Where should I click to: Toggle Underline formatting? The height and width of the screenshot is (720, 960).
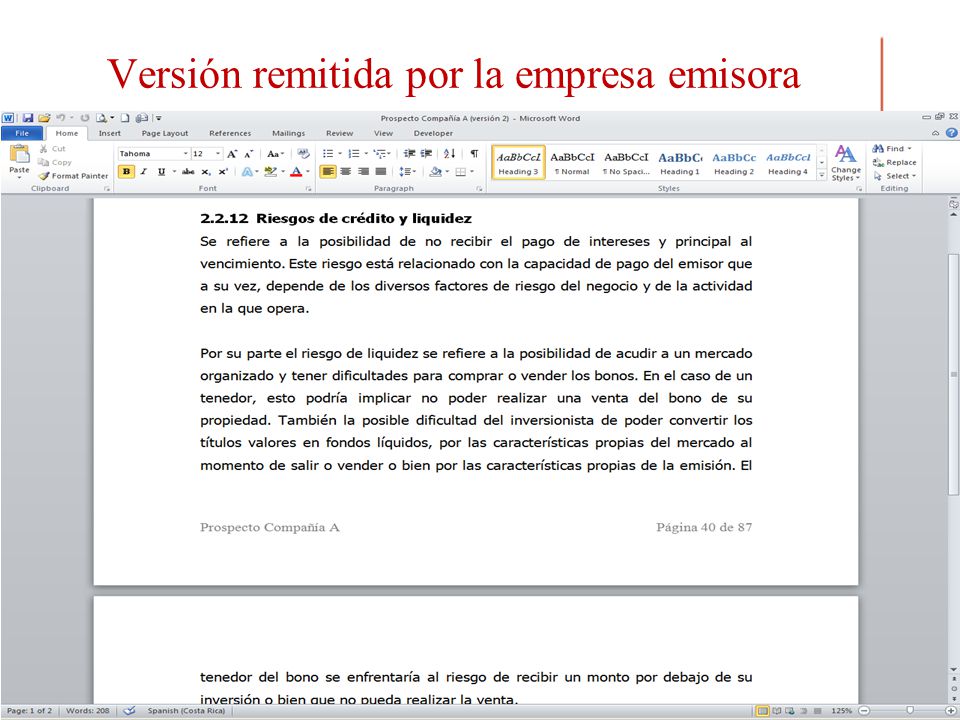pyautogui.click(x=161, y=171)
